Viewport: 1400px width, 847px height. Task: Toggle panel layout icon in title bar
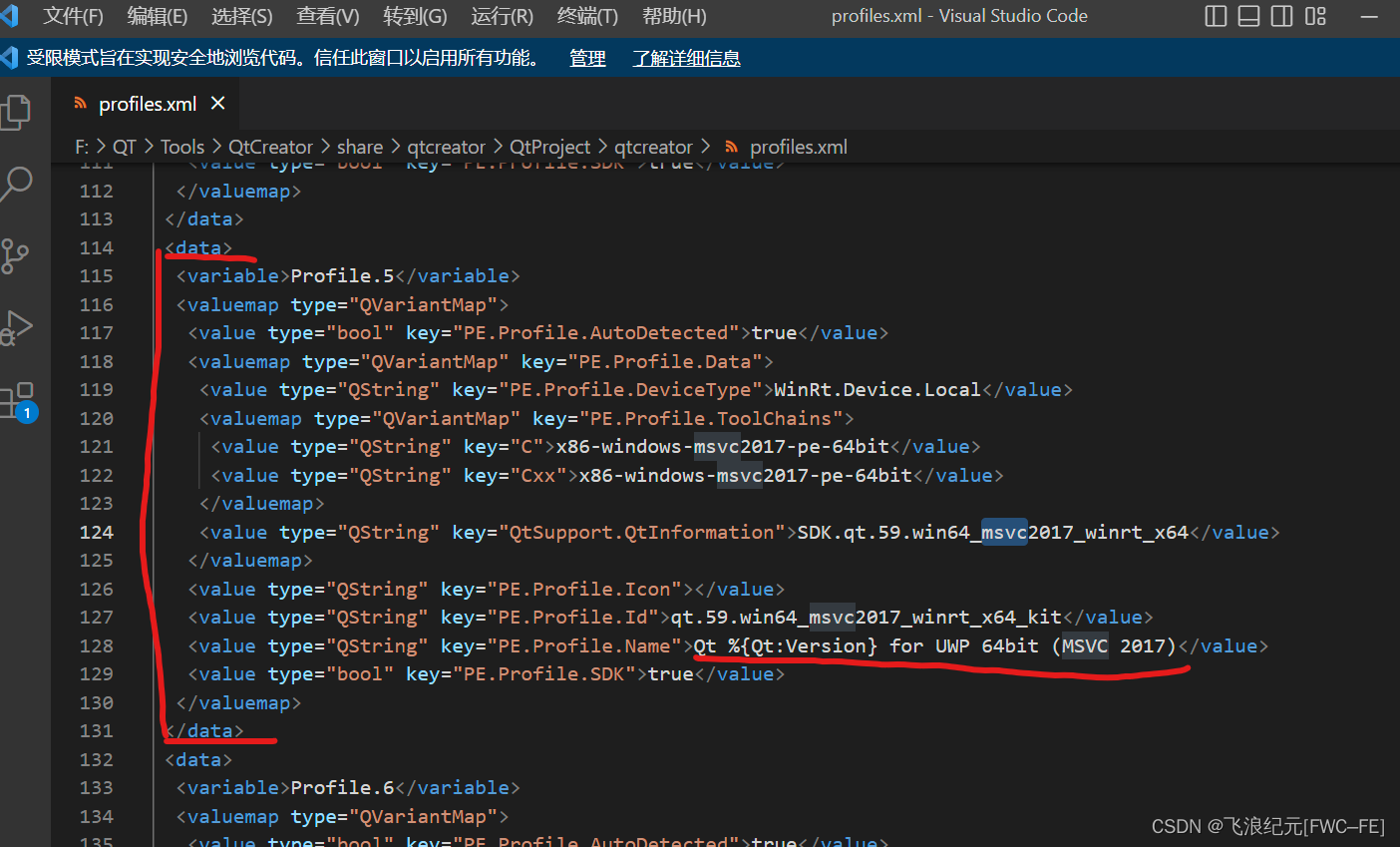point(1248,16)
